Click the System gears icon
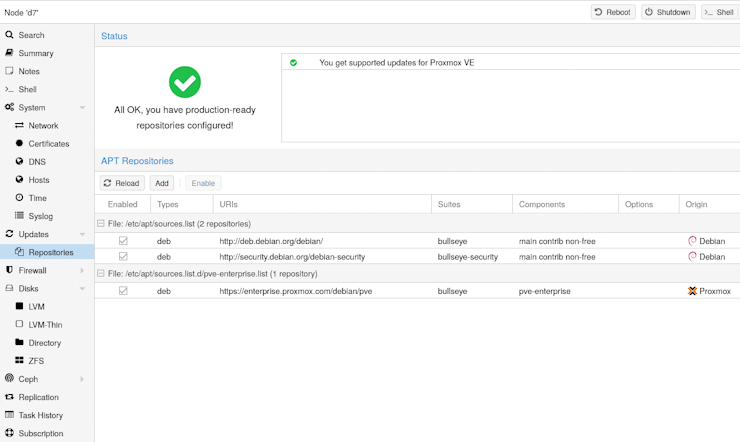 [9, 107]
